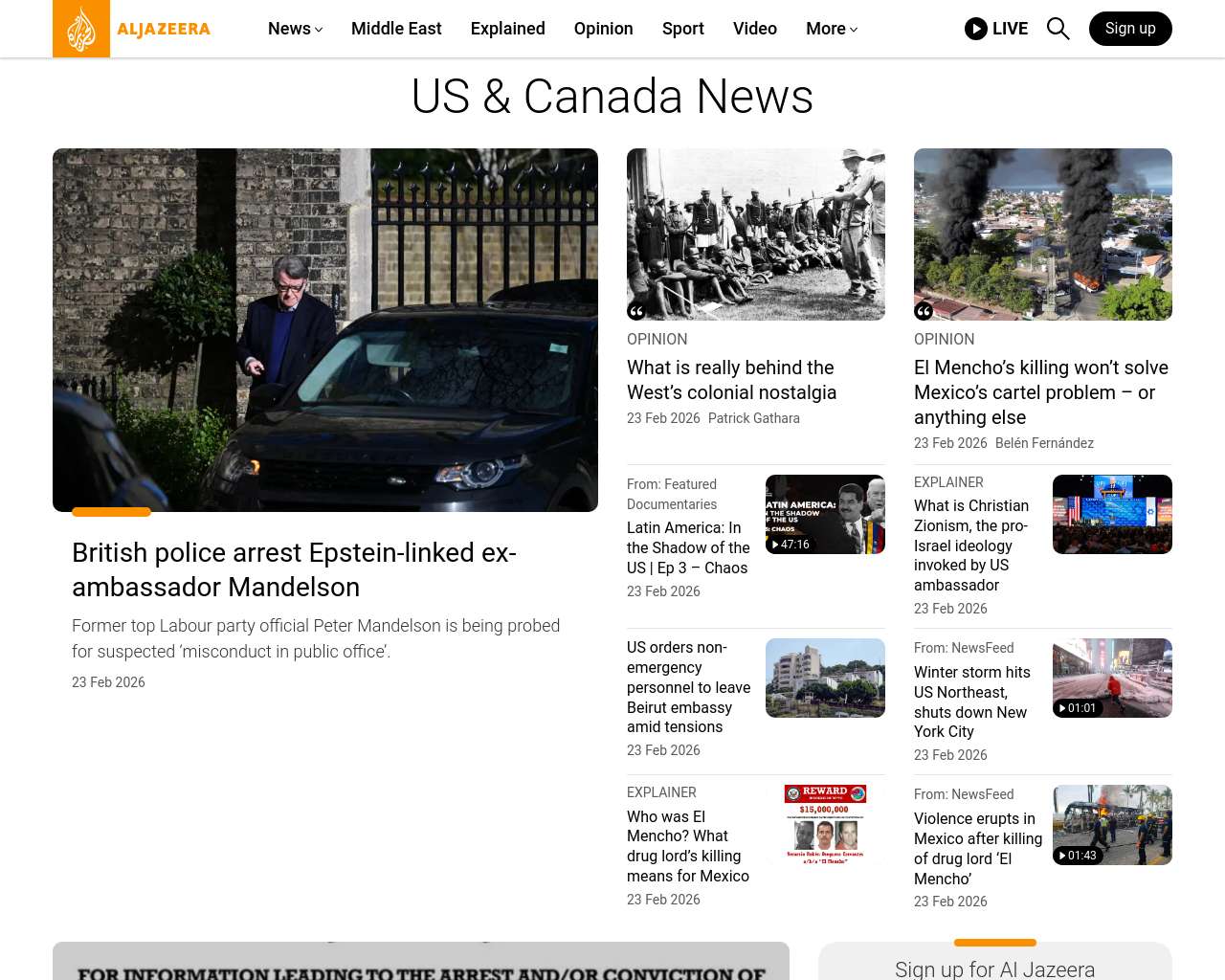Screen dimensions: 1225x980
Task: Open Beirut embassy article thumbnail
Action: [825, 678]
